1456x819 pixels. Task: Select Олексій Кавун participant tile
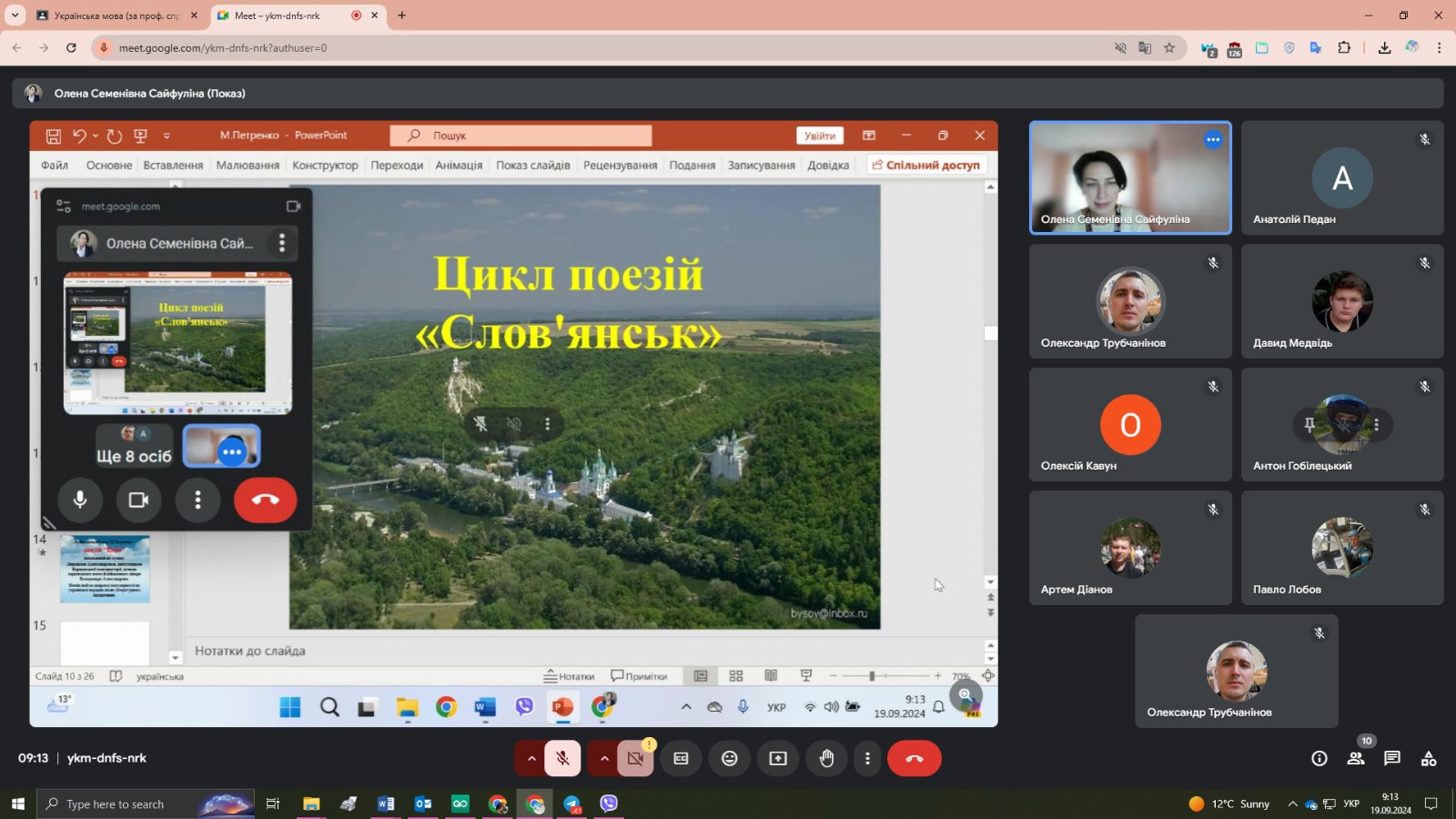(x=1130, y=424)
